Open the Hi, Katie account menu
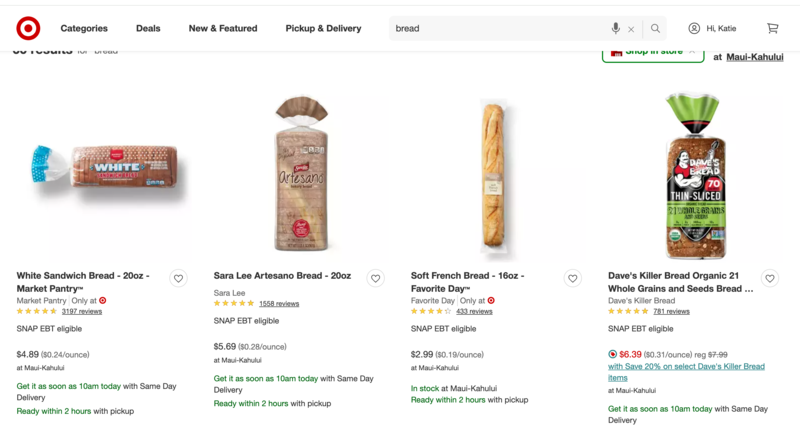Viewport: 800px width, 426px height. [x=712, y=28]
